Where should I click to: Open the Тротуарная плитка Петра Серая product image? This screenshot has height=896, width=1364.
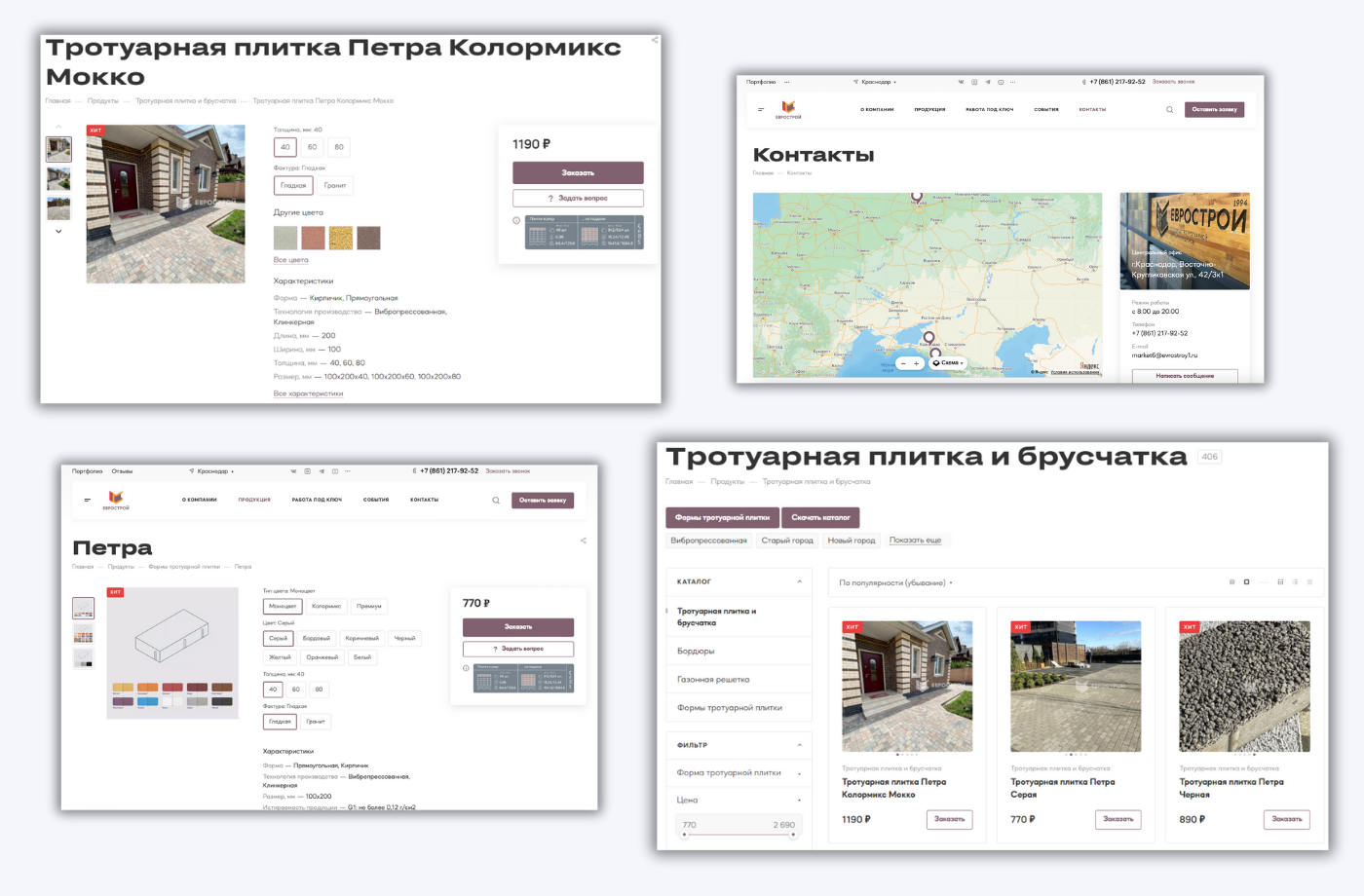point(1075,687)
